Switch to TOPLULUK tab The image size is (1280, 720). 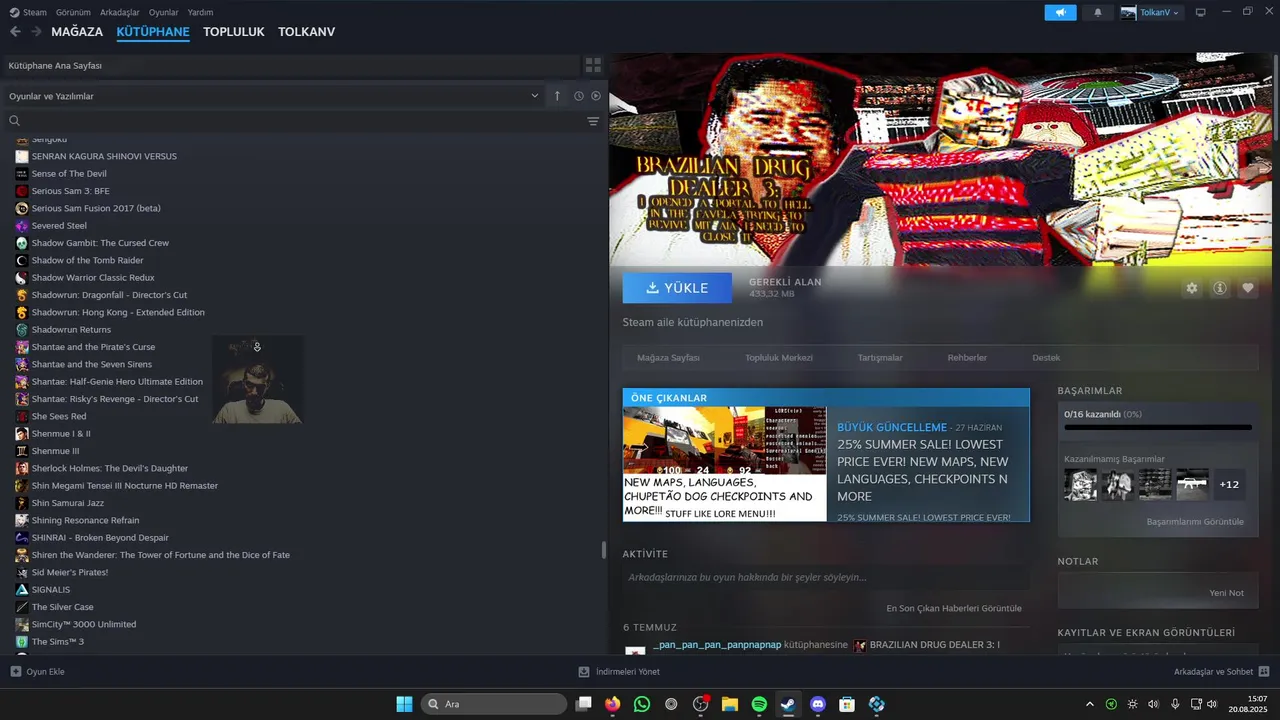coord(234,32)
